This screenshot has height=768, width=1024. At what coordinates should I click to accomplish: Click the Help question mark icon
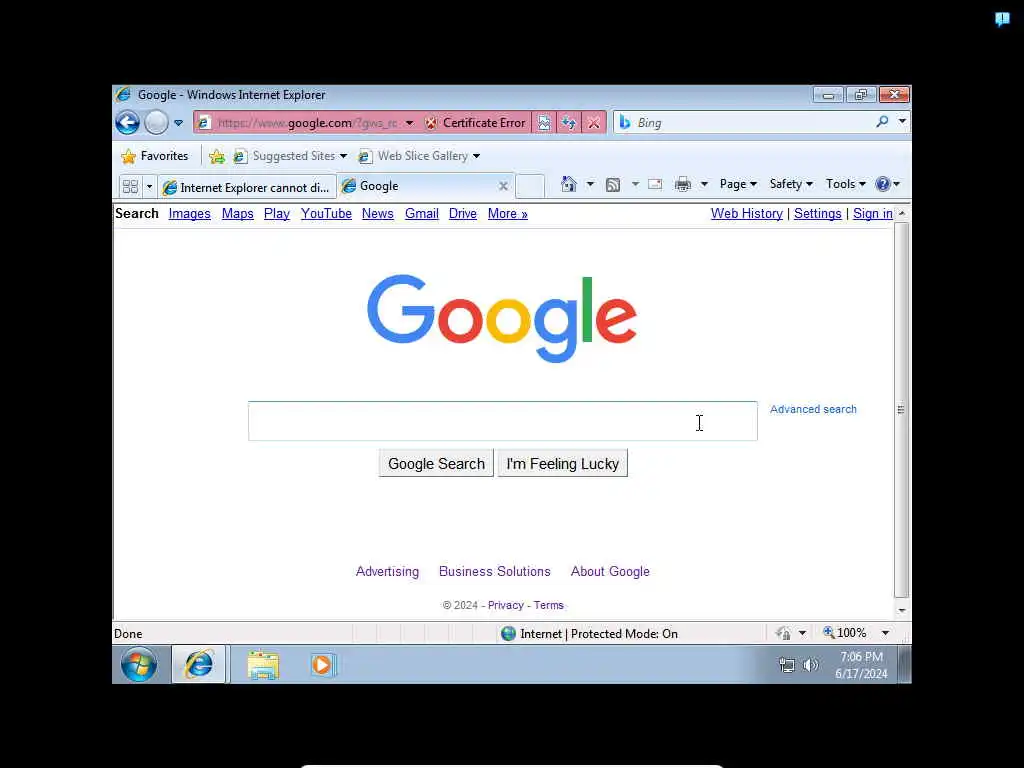[883, 184]
